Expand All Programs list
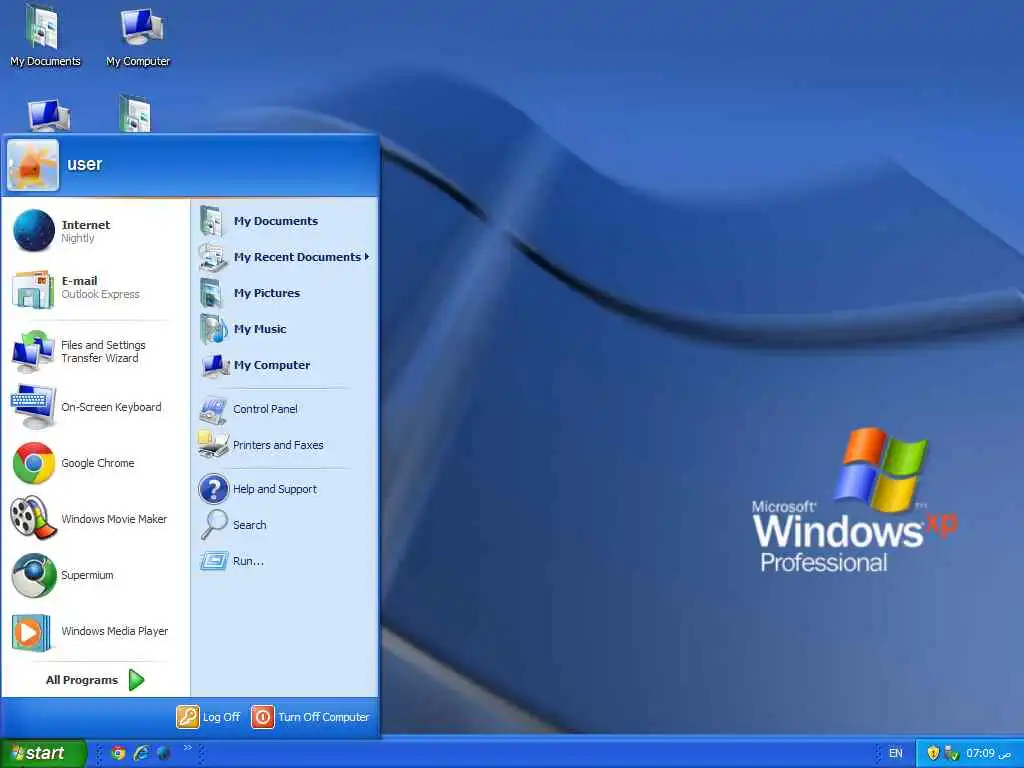 [x=95, y=680]
